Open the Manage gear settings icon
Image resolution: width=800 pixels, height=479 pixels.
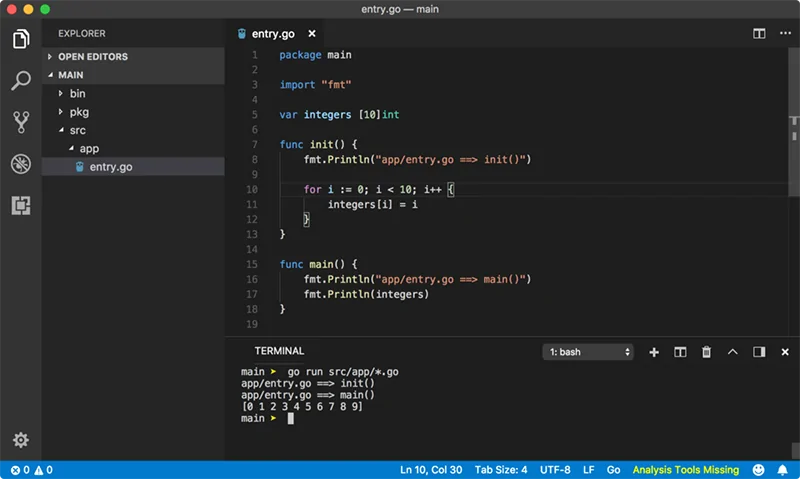(x=20, y=440)
